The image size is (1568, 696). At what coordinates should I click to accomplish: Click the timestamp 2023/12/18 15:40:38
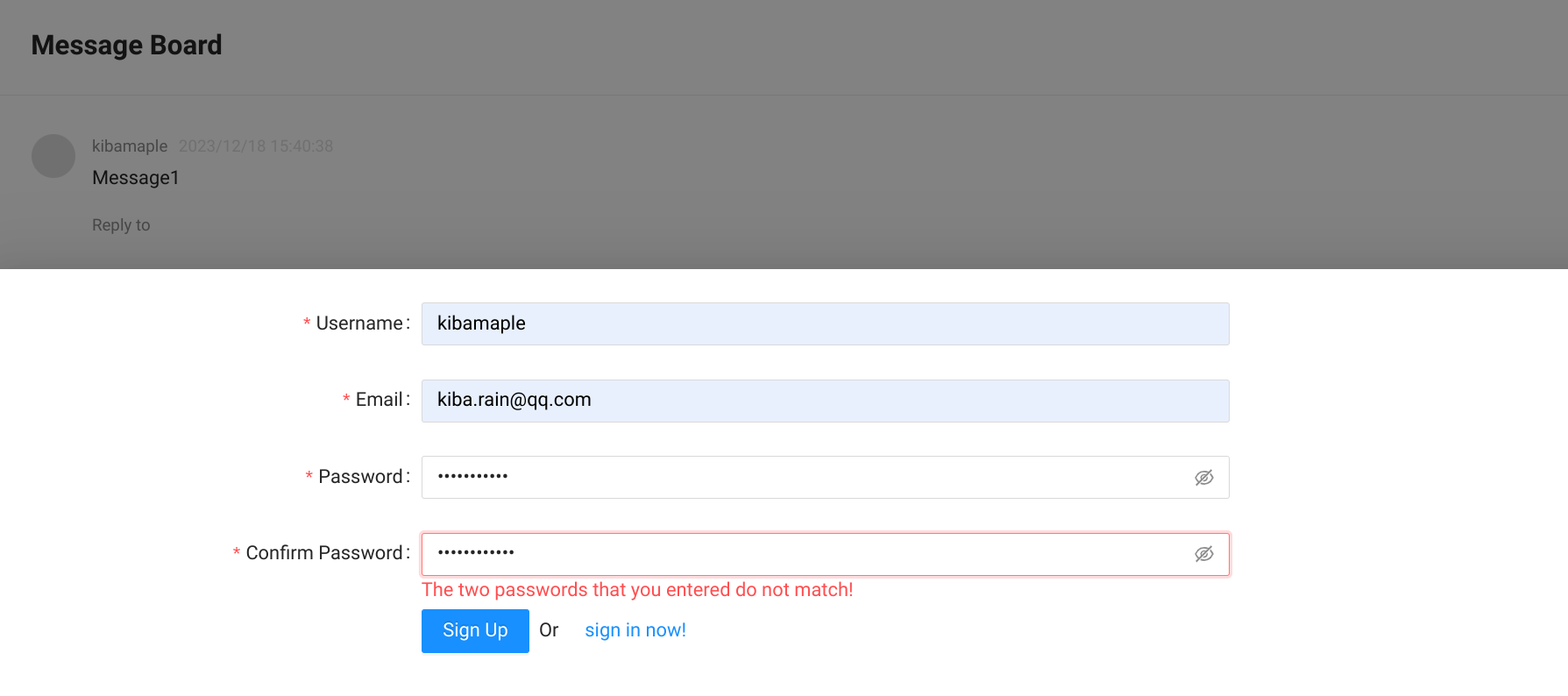(256, 146)
